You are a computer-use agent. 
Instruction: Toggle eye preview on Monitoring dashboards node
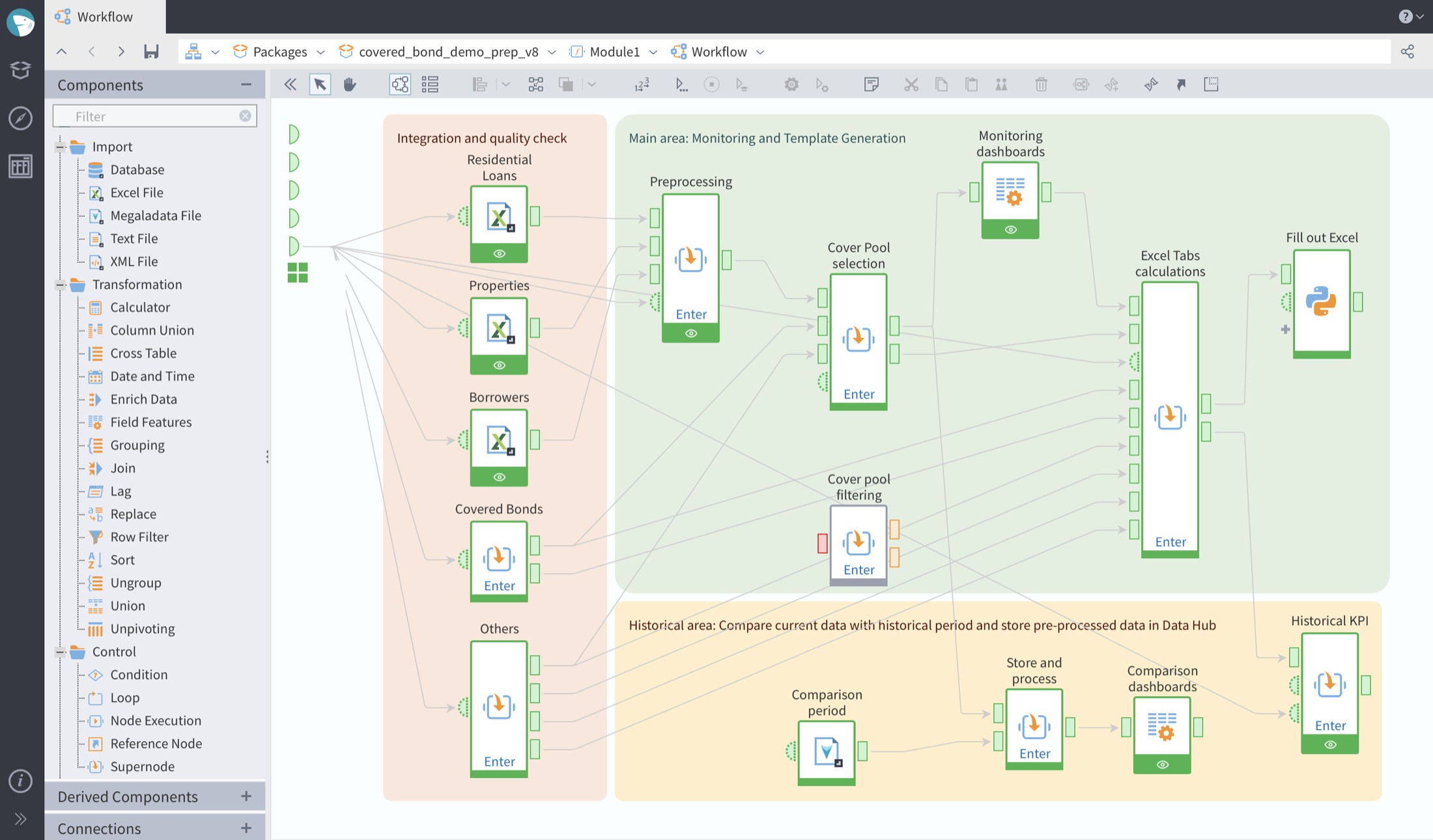tap(1010, 230)
